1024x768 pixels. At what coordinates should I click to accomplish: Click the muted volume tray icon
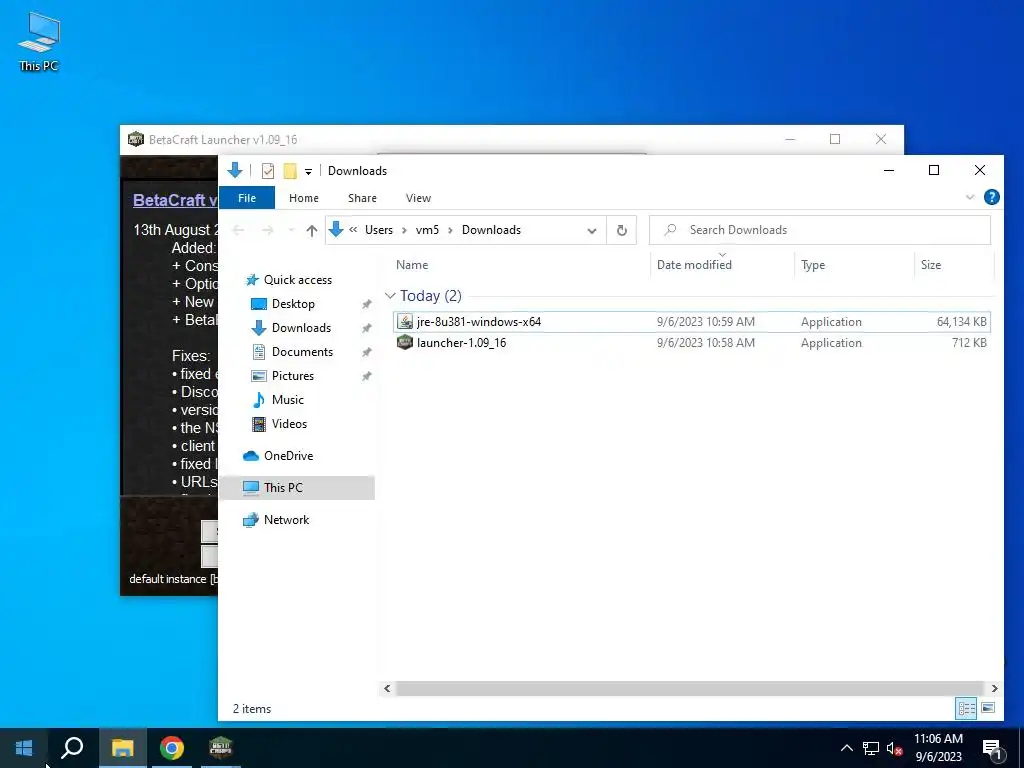(x=894, y=748)
